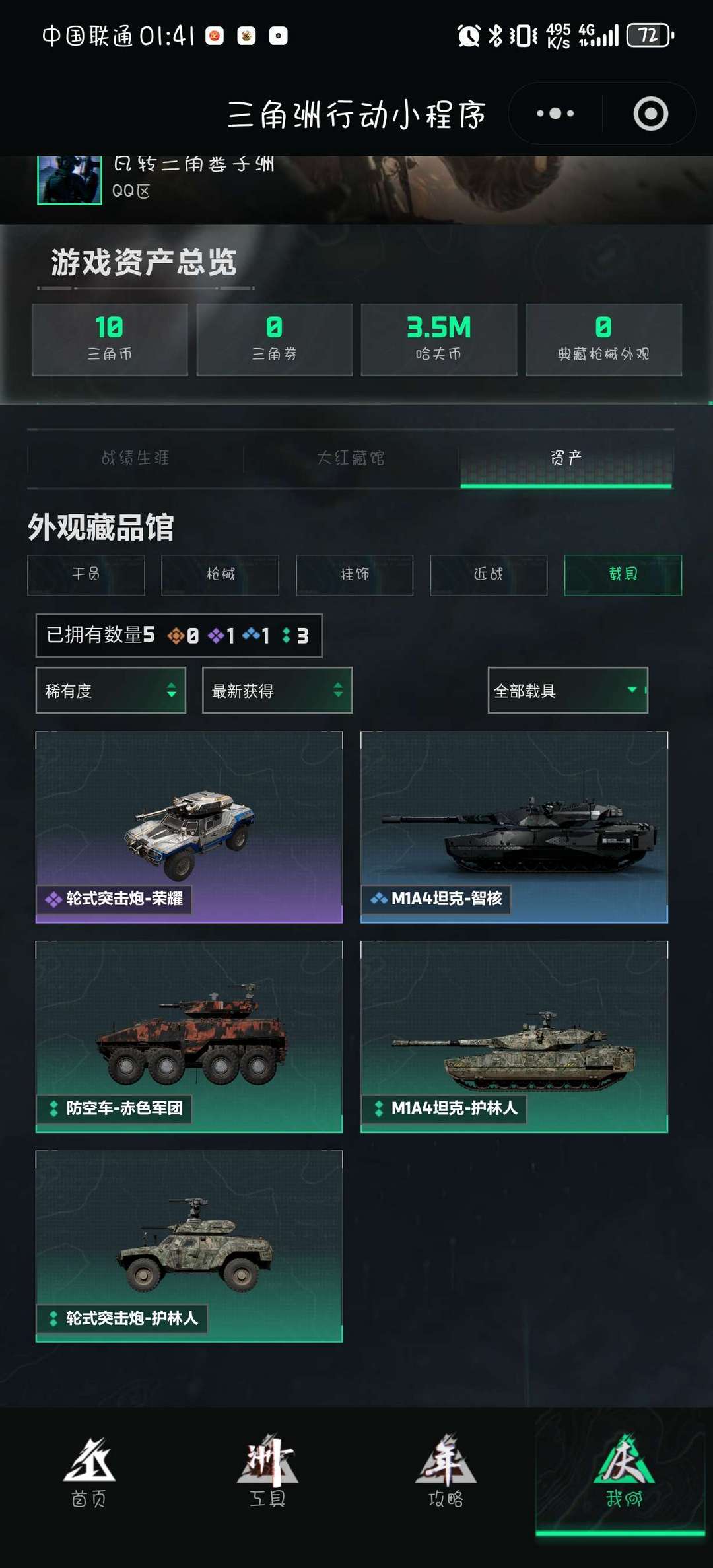
Task: Select the 挂饰 category filter
Action: (355, 574)
